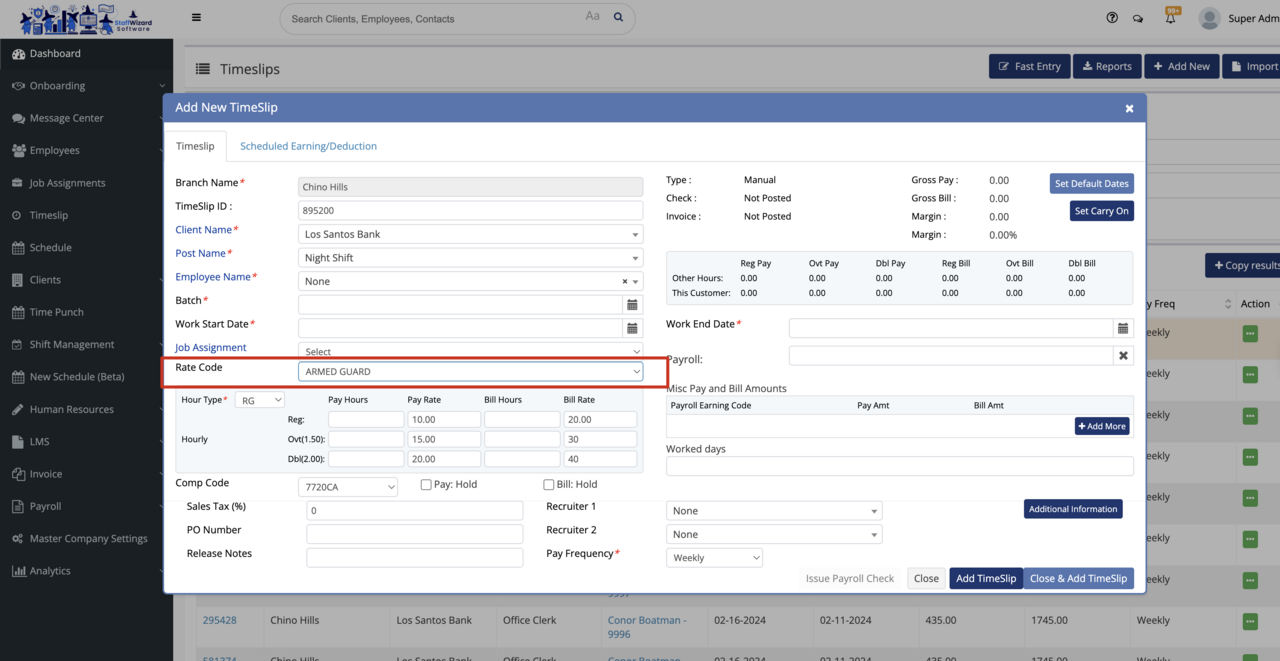Toggle the Aa case-sensitive search option
Screen dimensions: 1280x661
(x=592, y=17)
